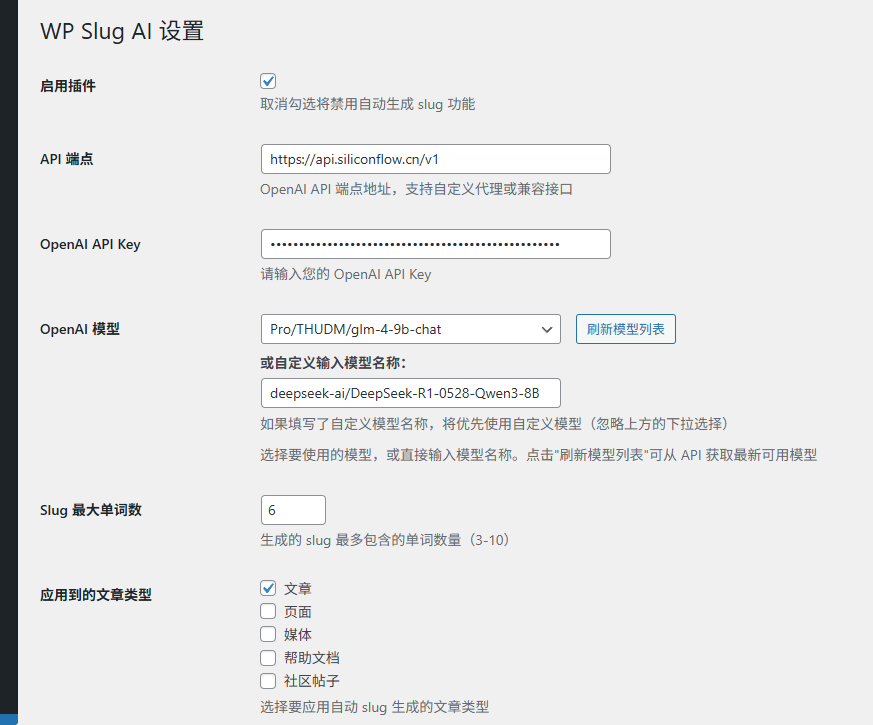873x725 pixels.
Task: Click 刷新模型列表 to fetch latest models
Action: pos(625,329)
